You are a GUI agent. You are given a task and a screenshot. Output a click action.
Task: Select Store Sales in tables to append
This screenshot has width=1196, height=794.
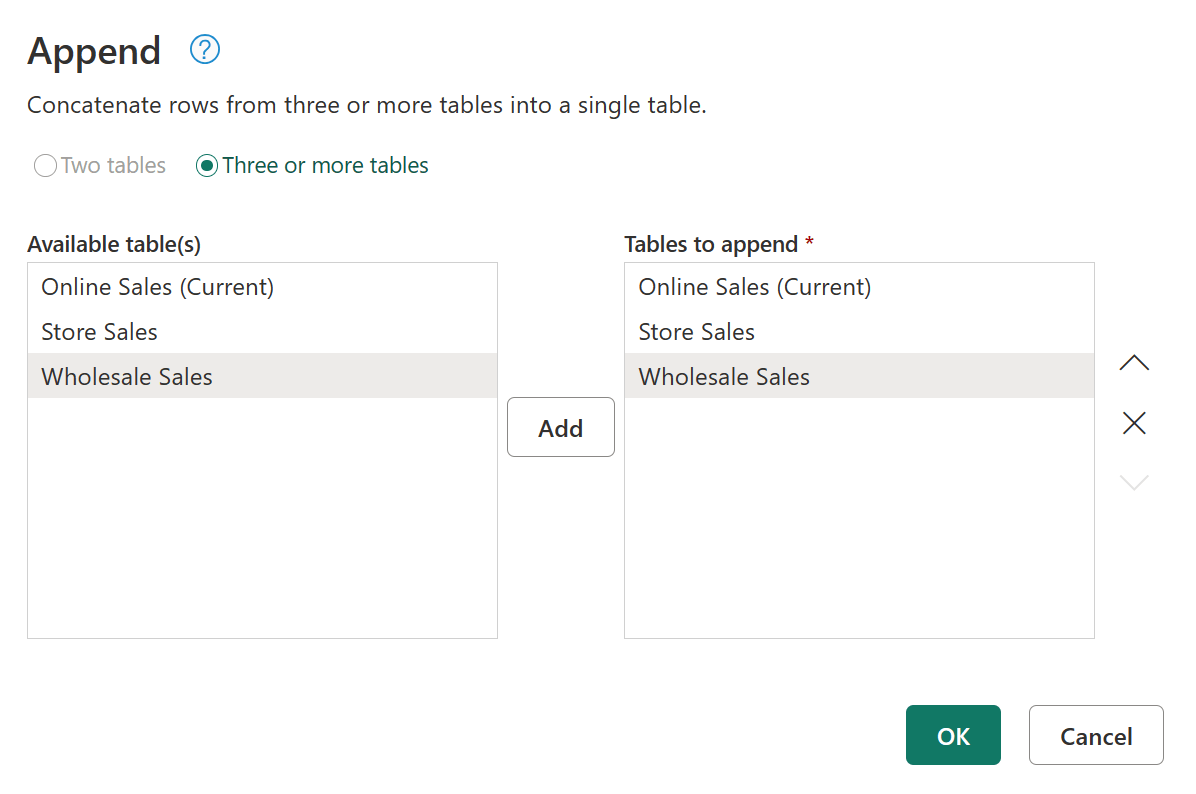(696, 331)
